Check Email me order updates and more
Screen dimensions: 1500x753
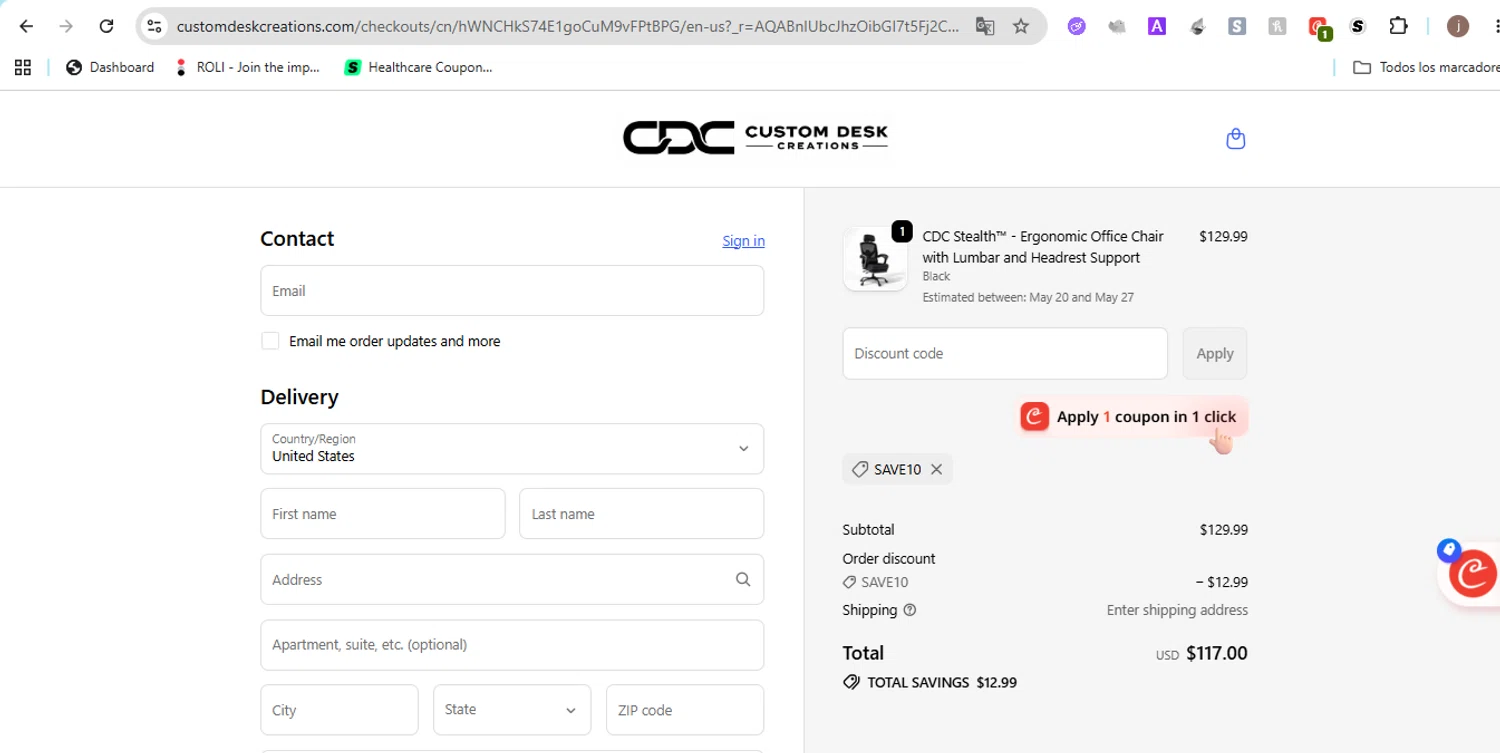coord(270,341)
